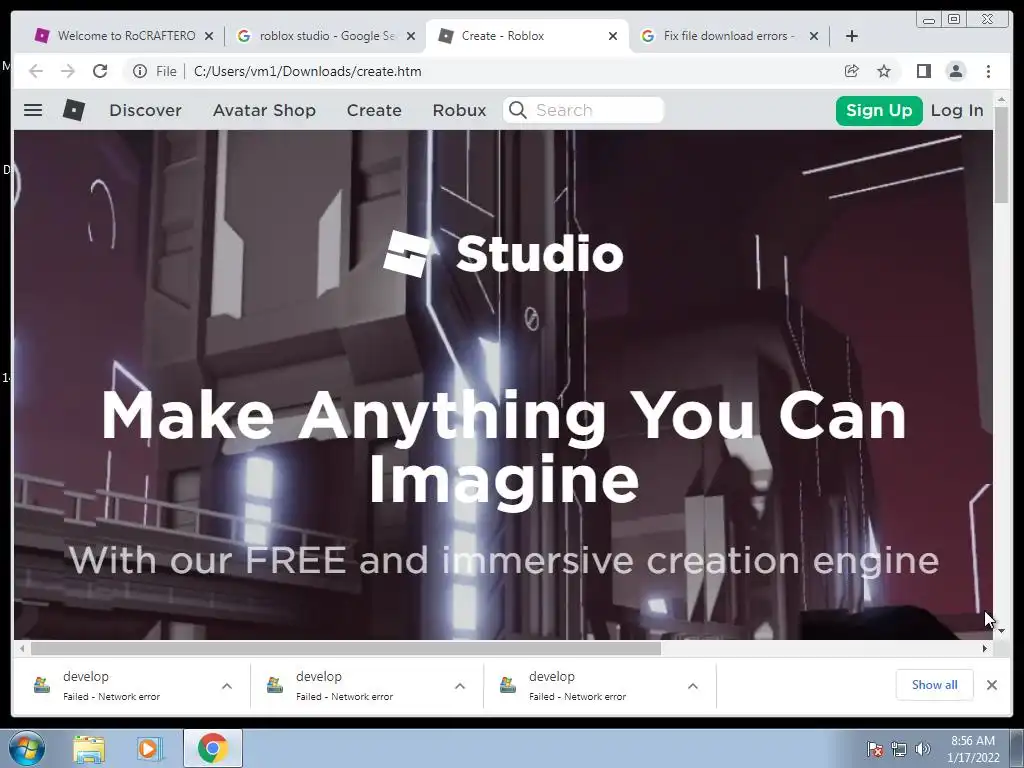Click the scroll up arrow
The width and height of the screenshot is (1024, 768).
point(1001,100)
